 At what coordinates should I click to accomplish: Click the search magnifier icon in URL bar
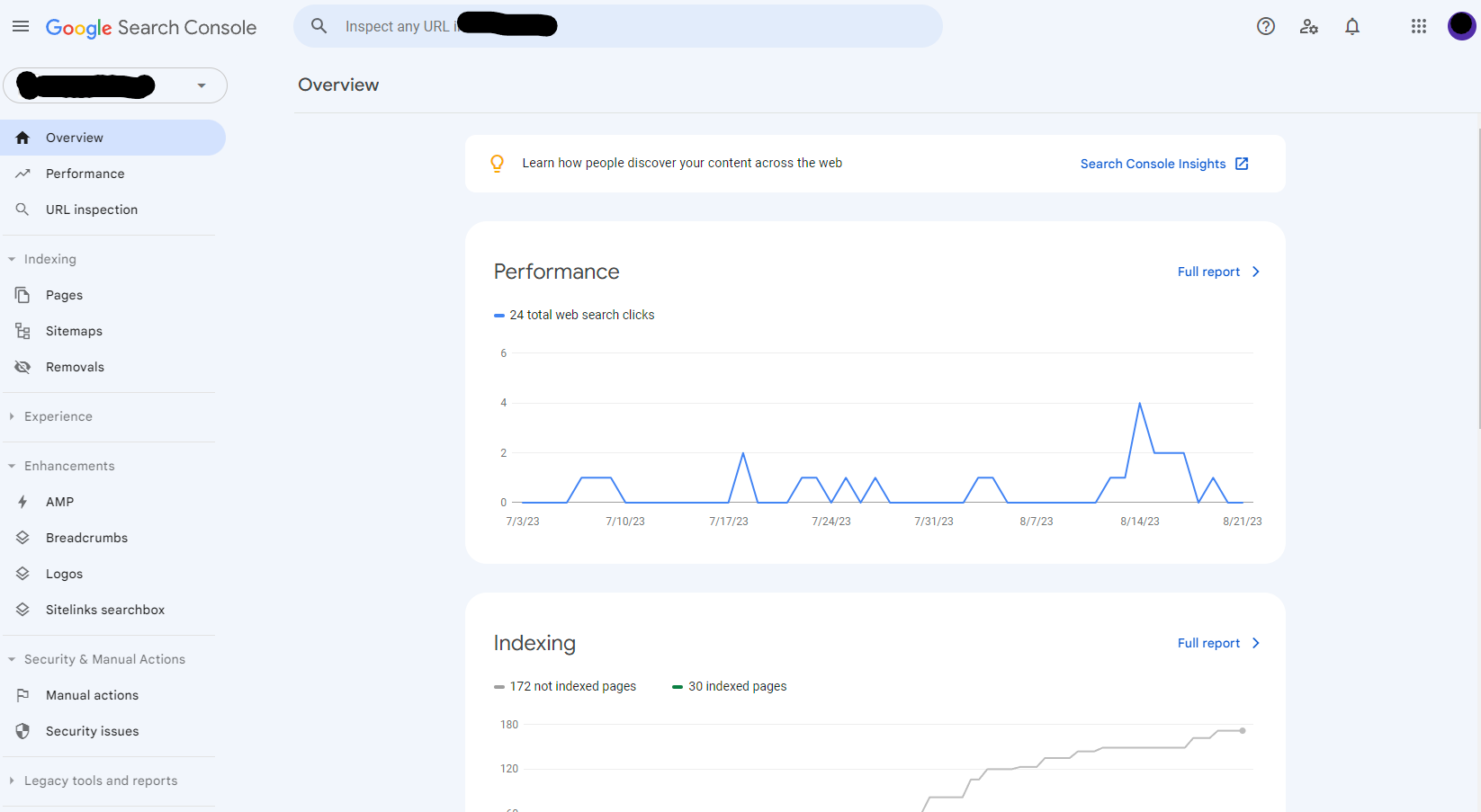click(x=319, y=26)
